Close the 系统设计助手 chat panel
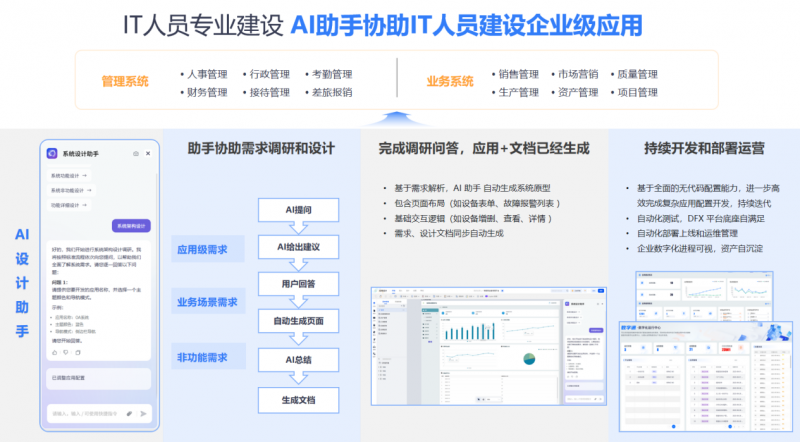This screenshot has width=800, height=442. 149,155
